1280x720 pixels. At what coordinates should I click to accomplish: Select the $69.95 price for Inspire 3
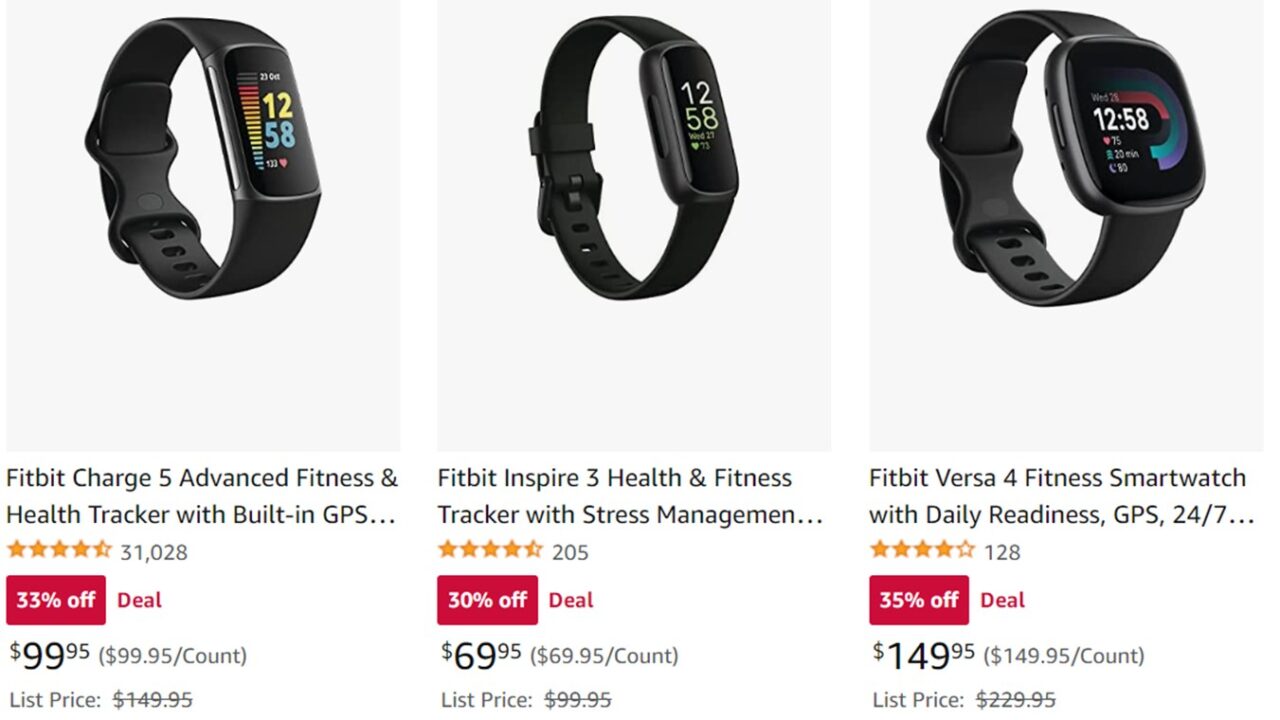pos(482,656)
